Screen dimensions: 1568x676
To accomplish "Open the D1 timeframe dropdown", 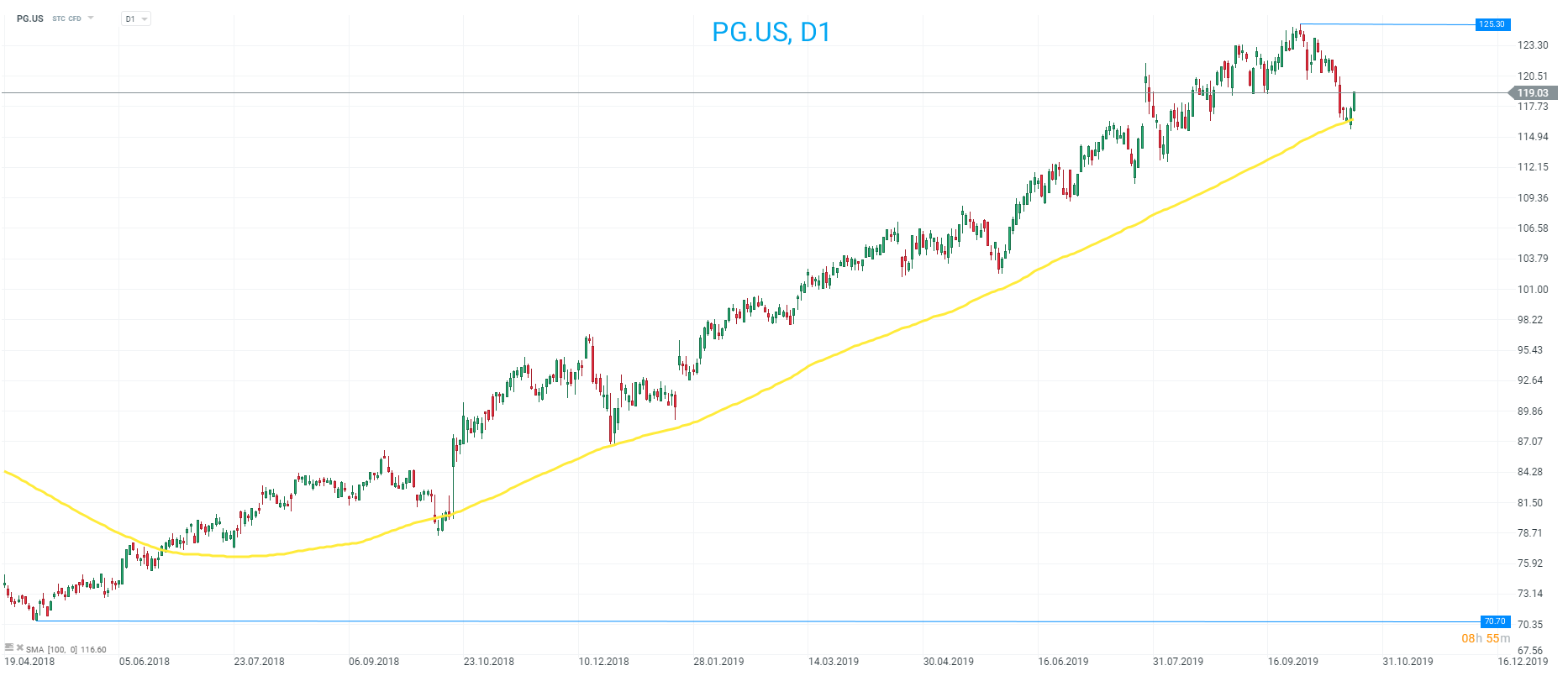I will pyautogui.click(x=135, y=18).
